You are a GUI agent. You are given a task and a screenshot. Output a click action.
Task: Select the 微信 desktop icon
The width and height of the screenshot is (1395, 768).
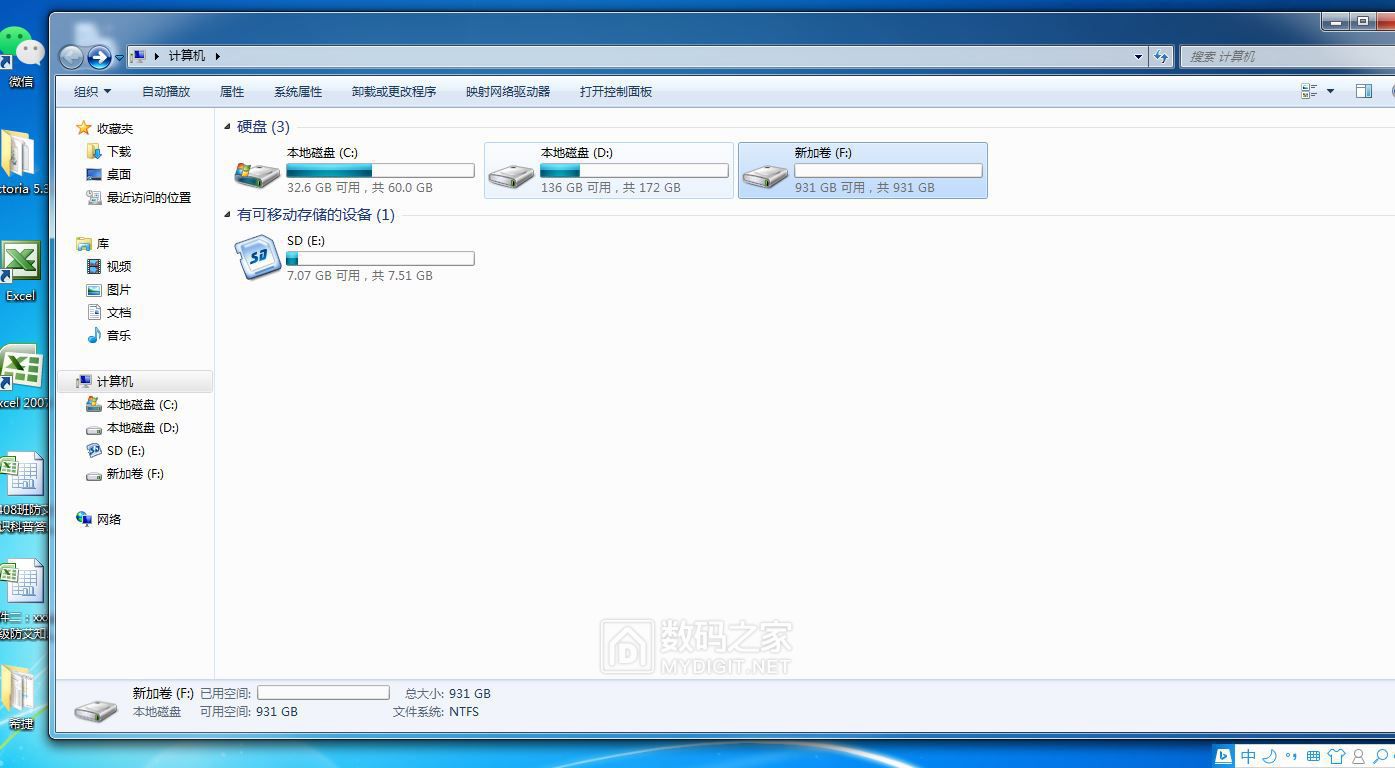click(x=21, y=58)
